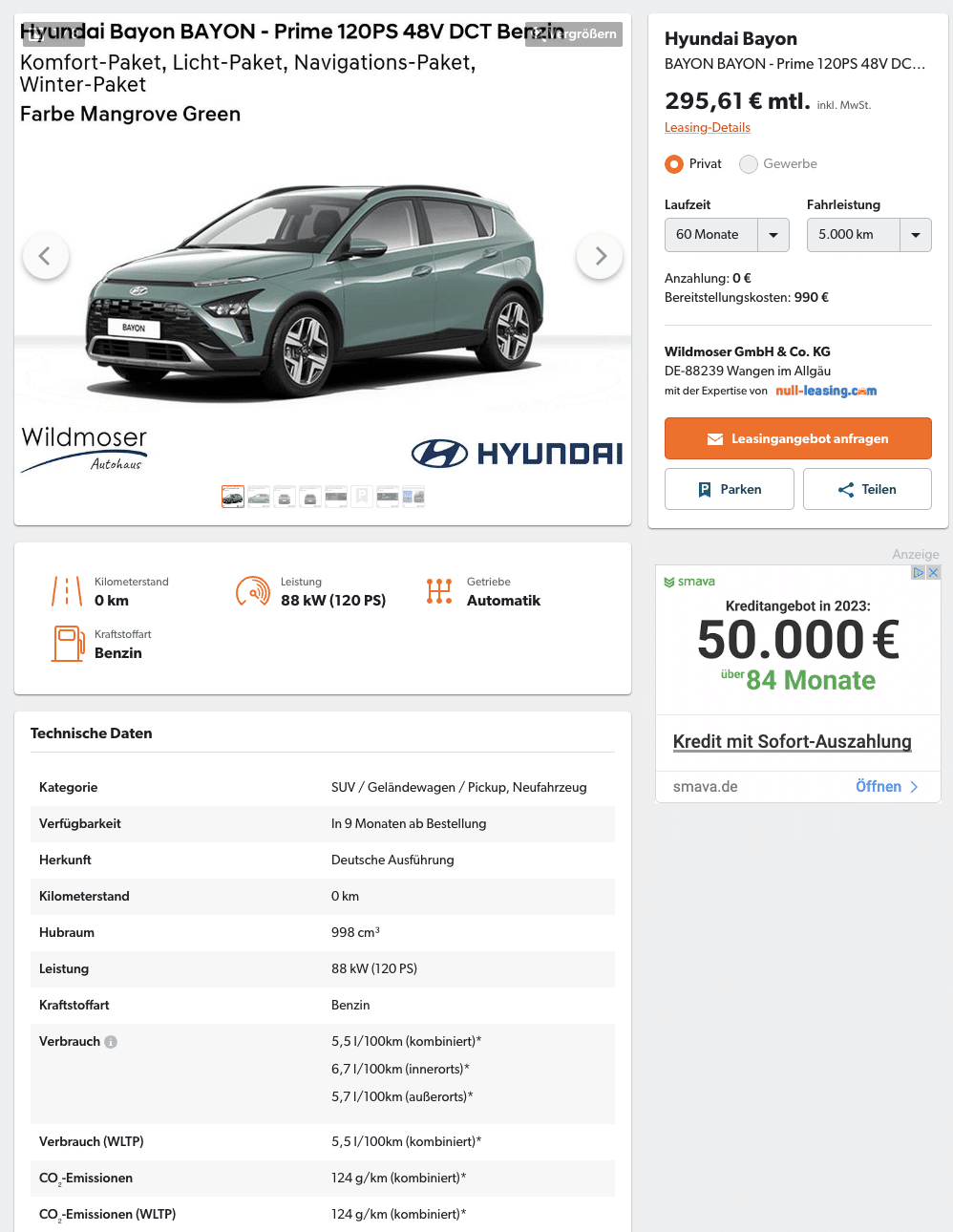Show the previous car image

(x=45, y=256)
